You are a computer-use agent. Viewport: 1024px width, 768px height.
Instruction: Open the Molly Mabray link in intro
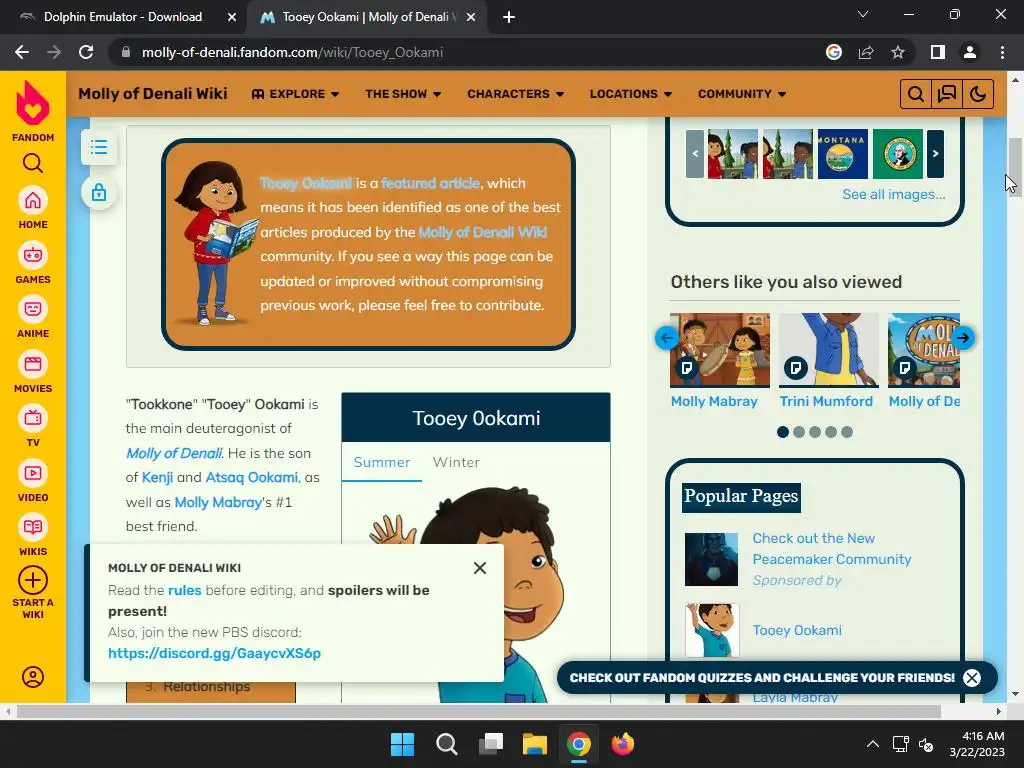click(x=218, y=502)
